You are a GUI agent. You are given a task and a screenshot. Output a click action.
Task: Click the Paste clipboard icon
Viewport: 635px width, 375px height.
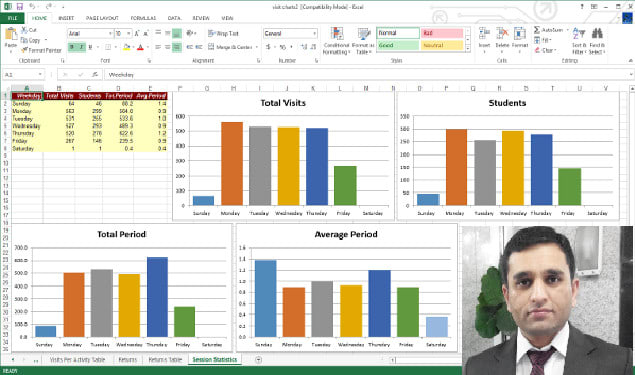point(11,34)
